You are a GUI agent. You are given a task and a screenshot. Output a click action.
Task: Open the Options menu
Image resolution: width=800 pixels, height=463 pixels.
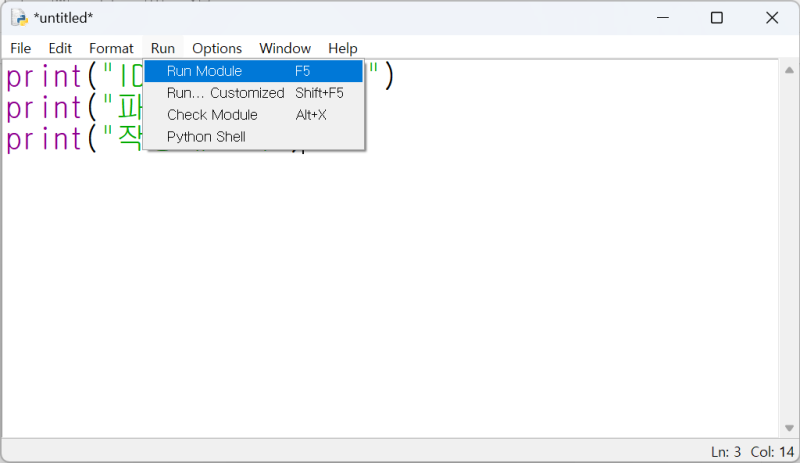pyautogui.click(x=217, y=48)
